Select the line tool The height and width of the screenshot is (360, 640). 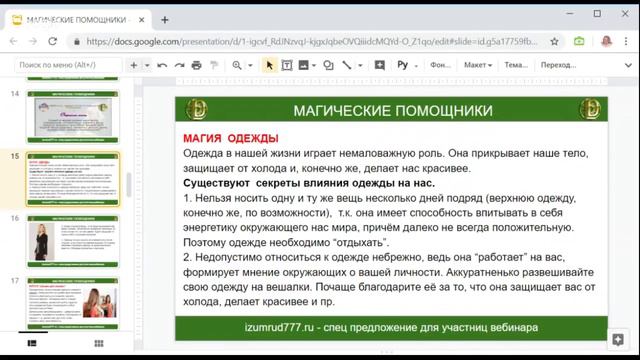pyautogui.click(x=347, y=65)
